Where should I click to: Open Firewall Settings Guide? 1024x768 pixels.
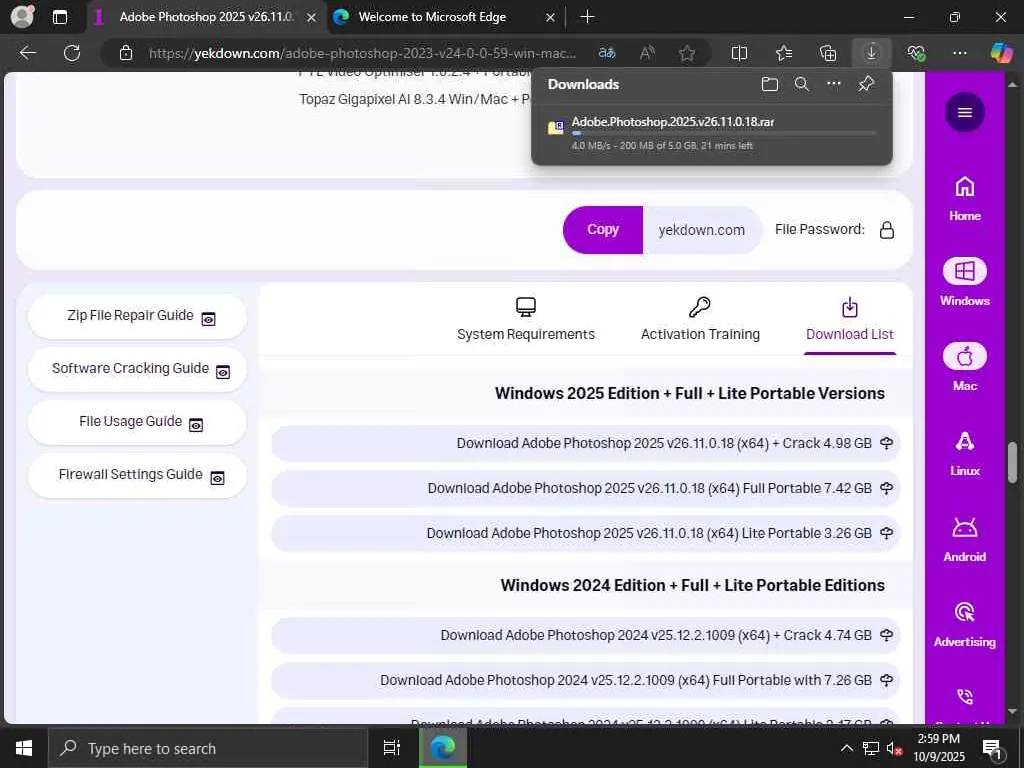pos(137,475)
